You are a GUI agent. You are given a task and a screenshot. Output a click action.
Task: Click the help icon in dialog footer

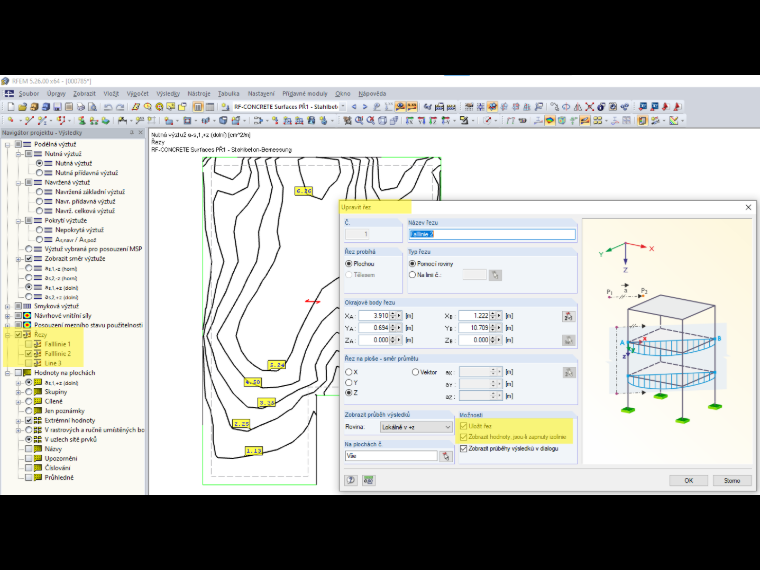click(x=351, y=480)
